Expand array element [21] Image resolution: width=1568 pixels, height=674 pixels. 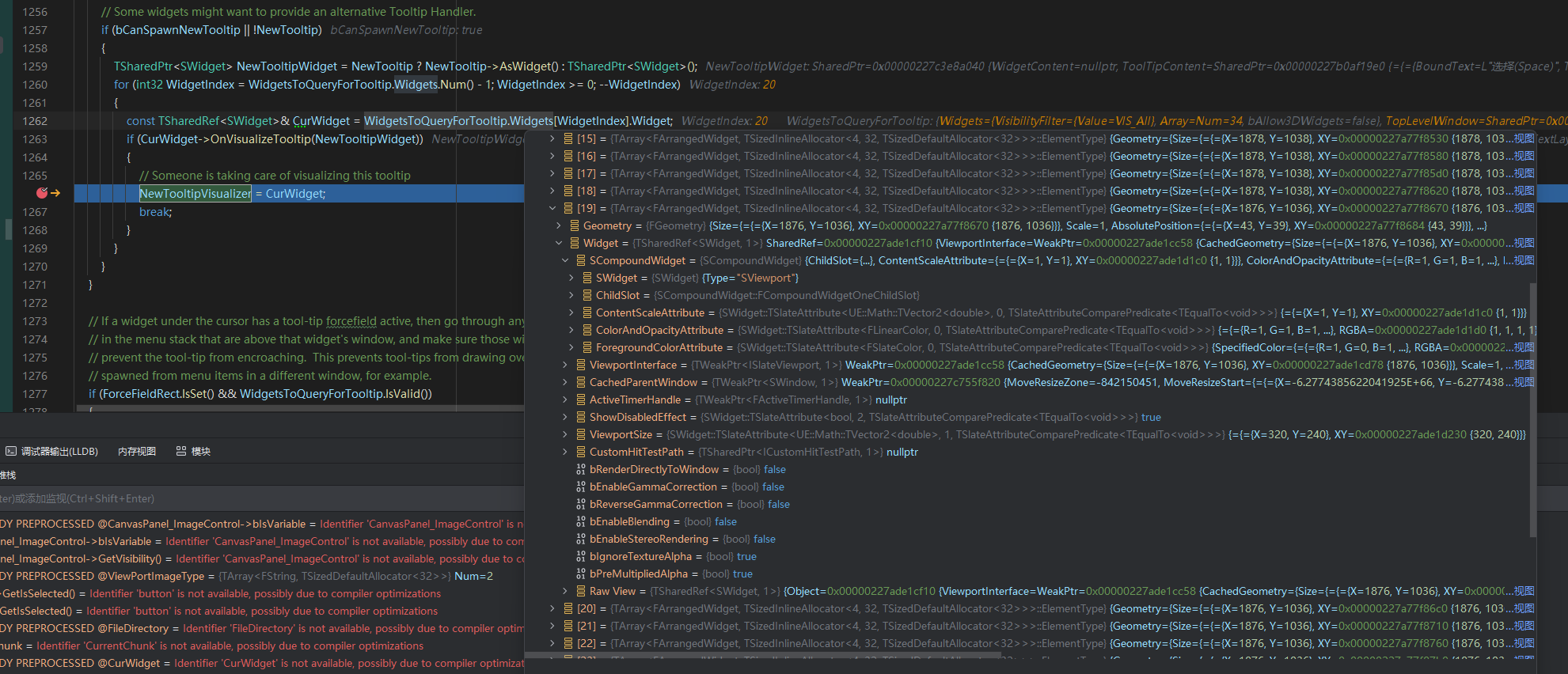pos(552,626)
